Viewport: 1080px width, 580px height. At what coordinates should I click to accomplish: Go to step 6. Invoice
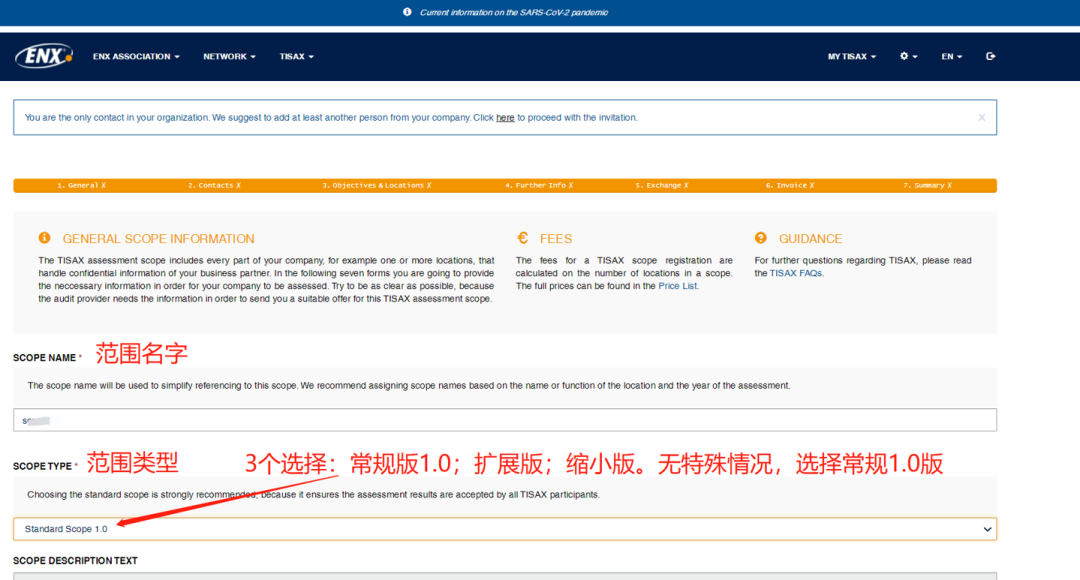pyautogui.click(x=789, y=185)
